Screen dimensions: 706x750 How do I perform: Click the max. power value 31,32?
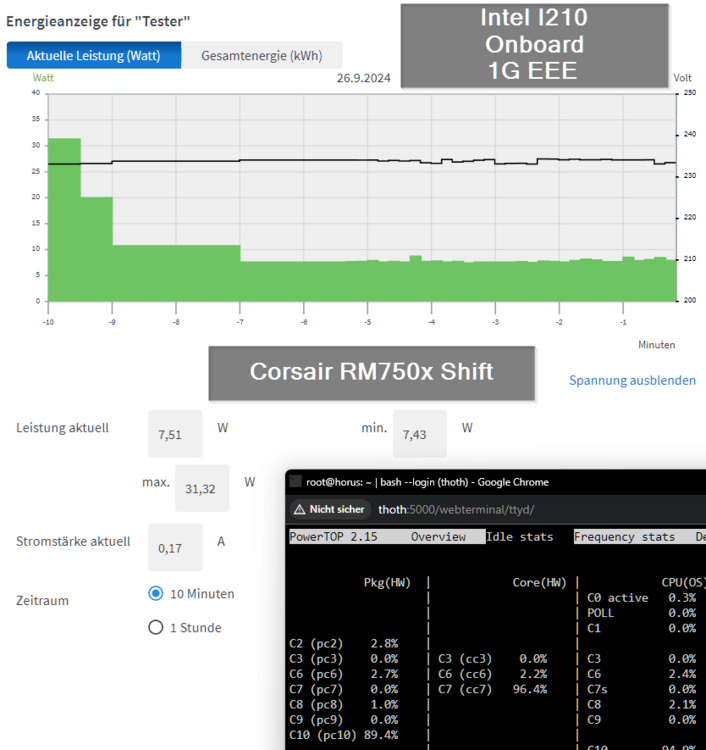pos(202,488)
